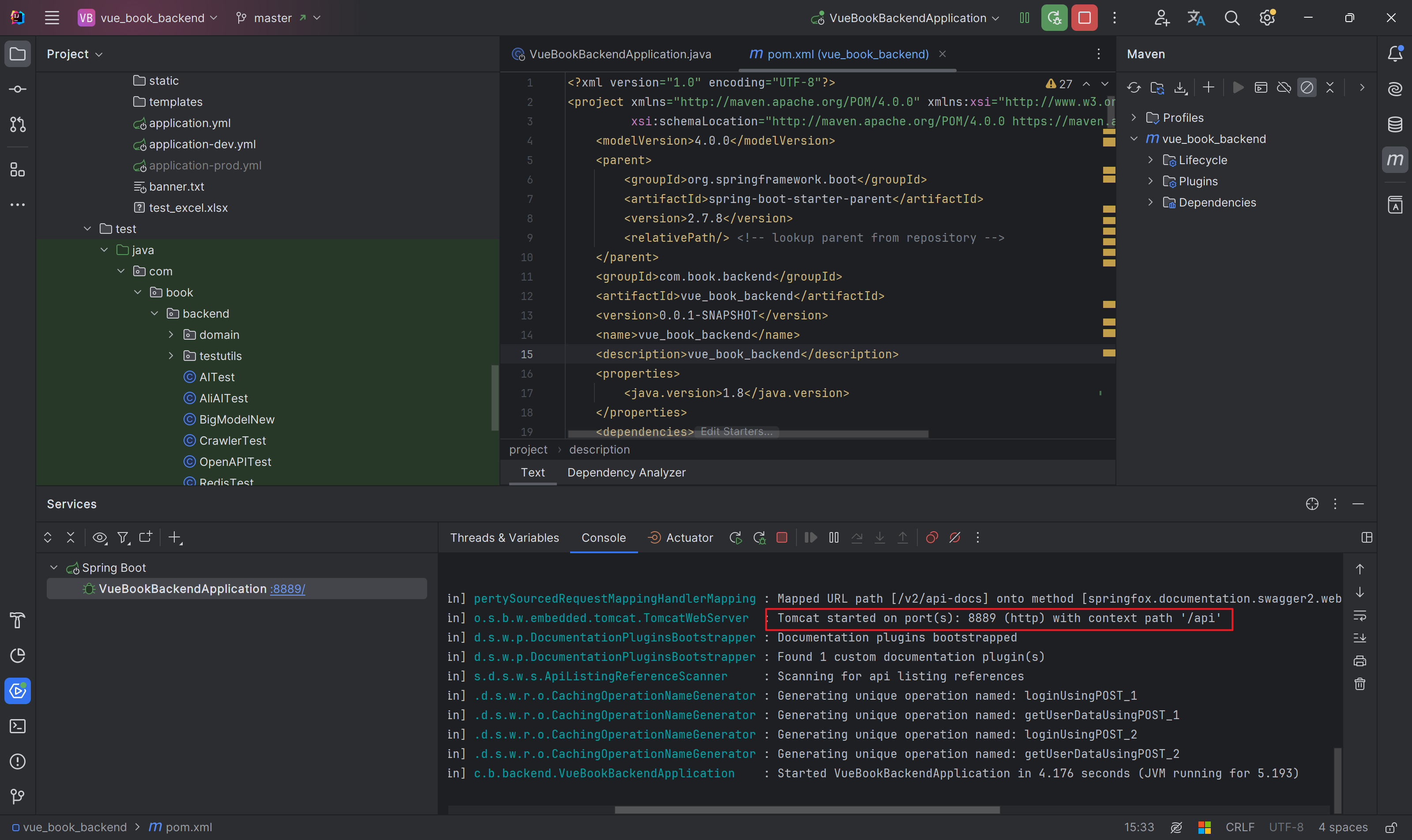Clear console with the trash icon
Image resolution: width=1412 pixels, height=840 pixels.
tap(1359, 684)
